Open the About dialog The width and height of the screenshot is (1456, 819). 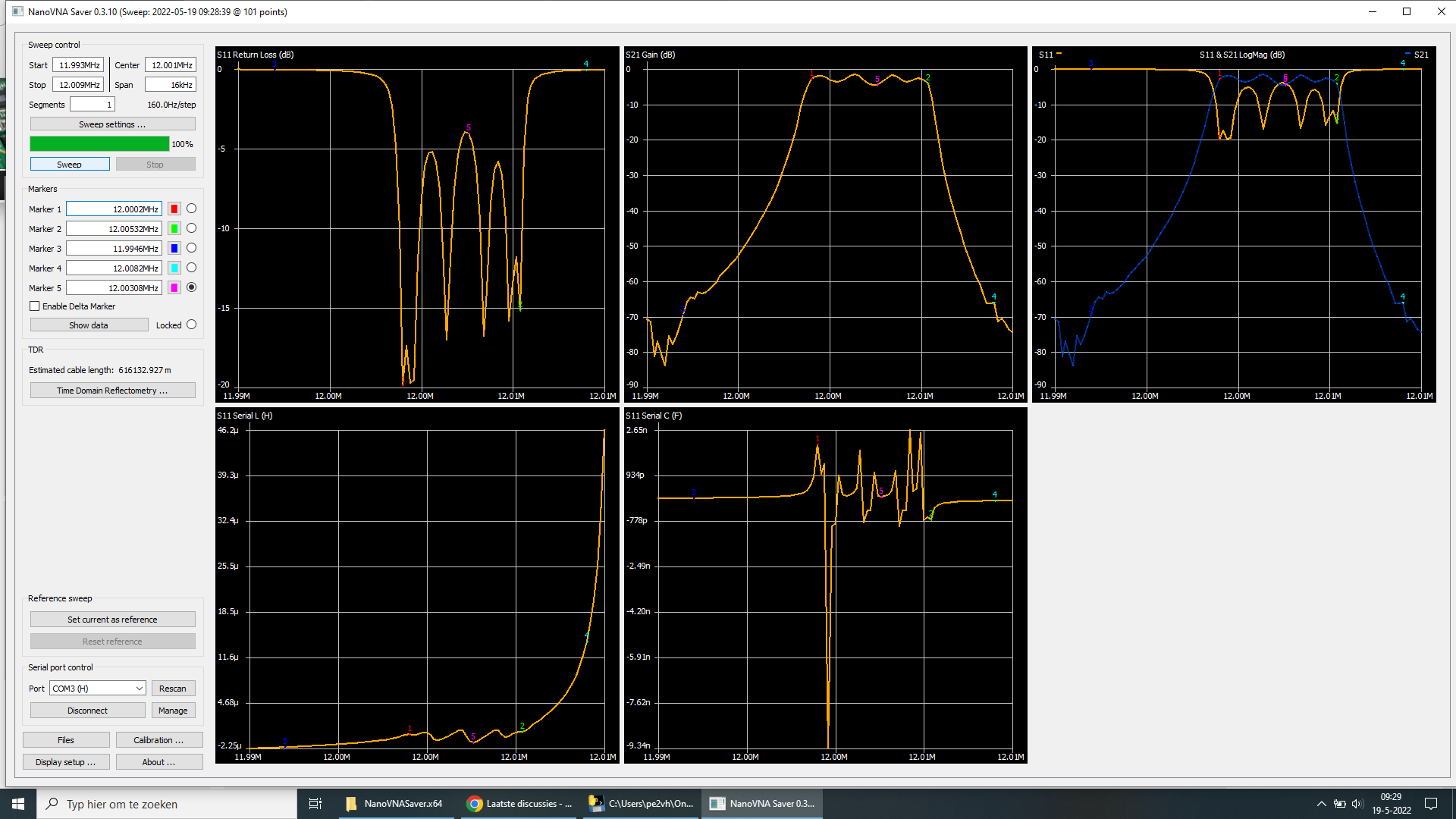[x=158, y=762]
